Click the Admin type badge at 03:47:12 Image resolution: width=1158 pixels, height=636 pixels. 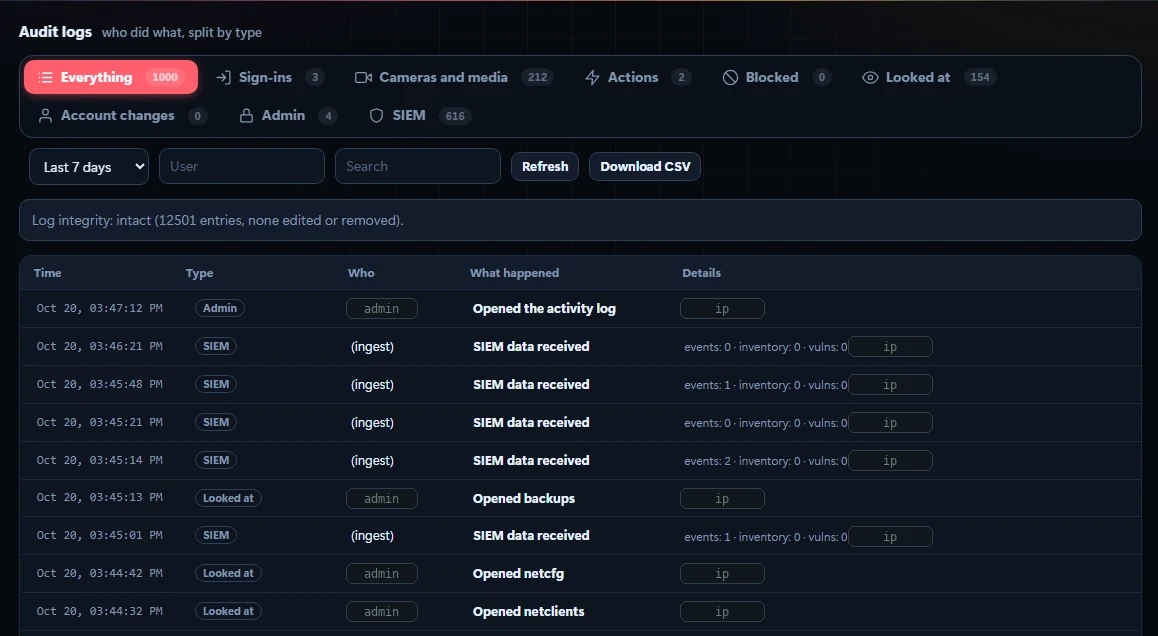220,308
